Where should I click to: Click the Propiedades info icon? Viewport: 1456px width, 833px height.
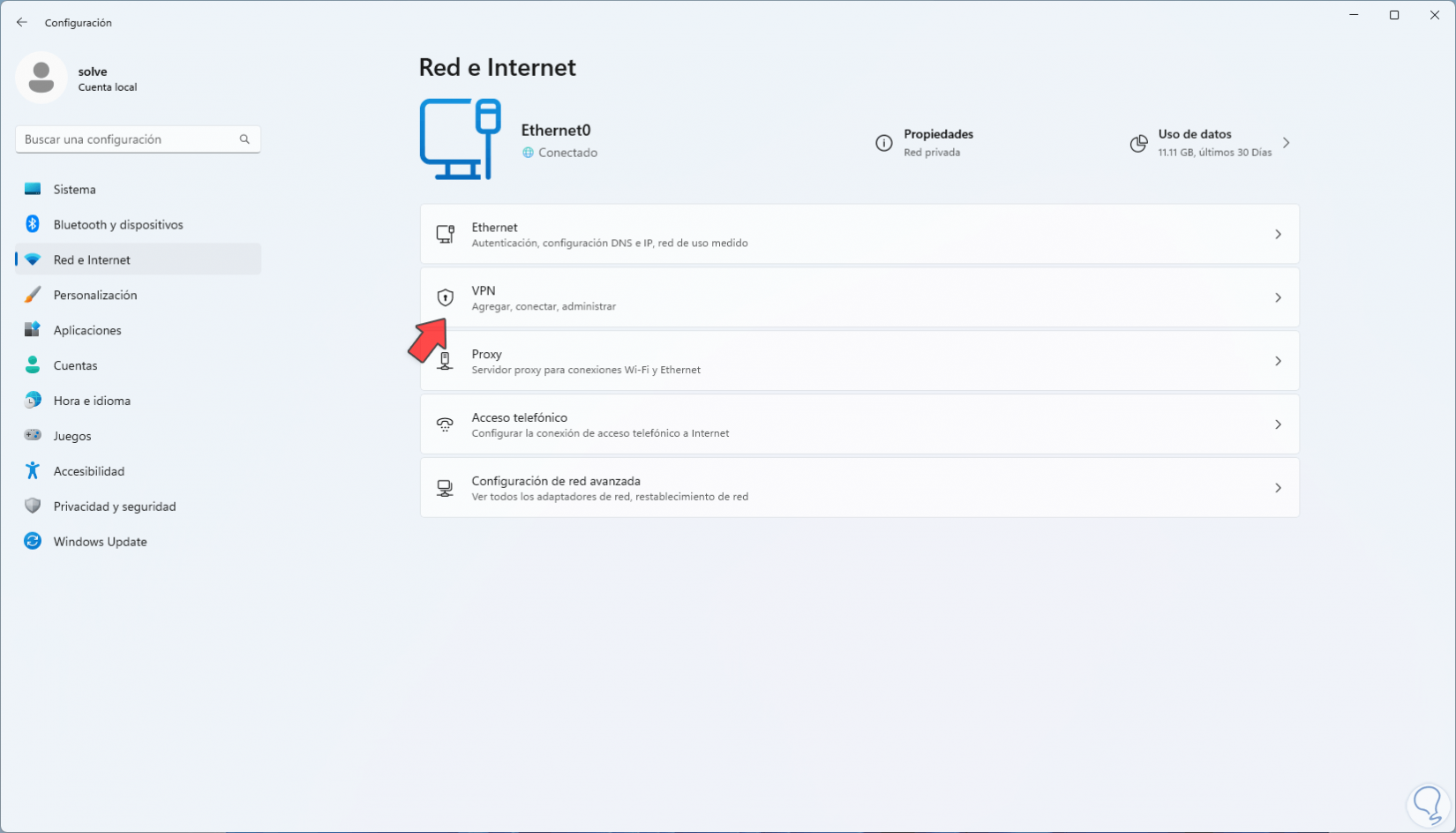pyautogui.click(x=883, y=143)
